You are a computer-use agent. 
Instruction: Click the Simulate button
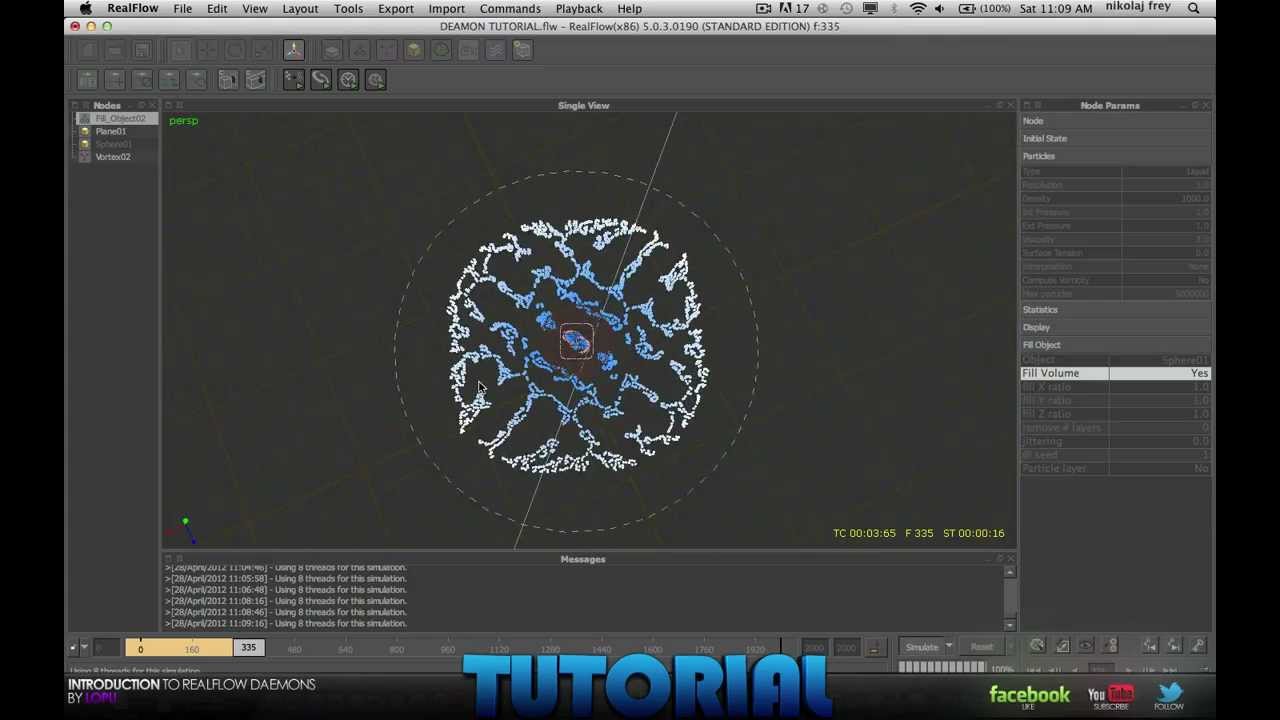point(921,647)
